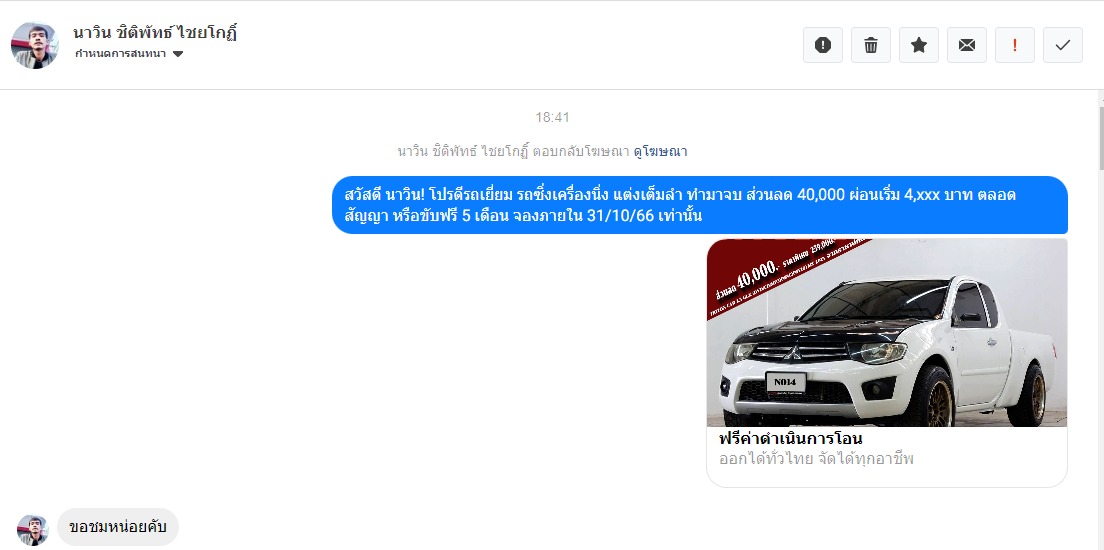Delete conversation using trash can icon
The width and height of the screenshot is (1104, 550).
pyautogui.click(x=871, y=45)
